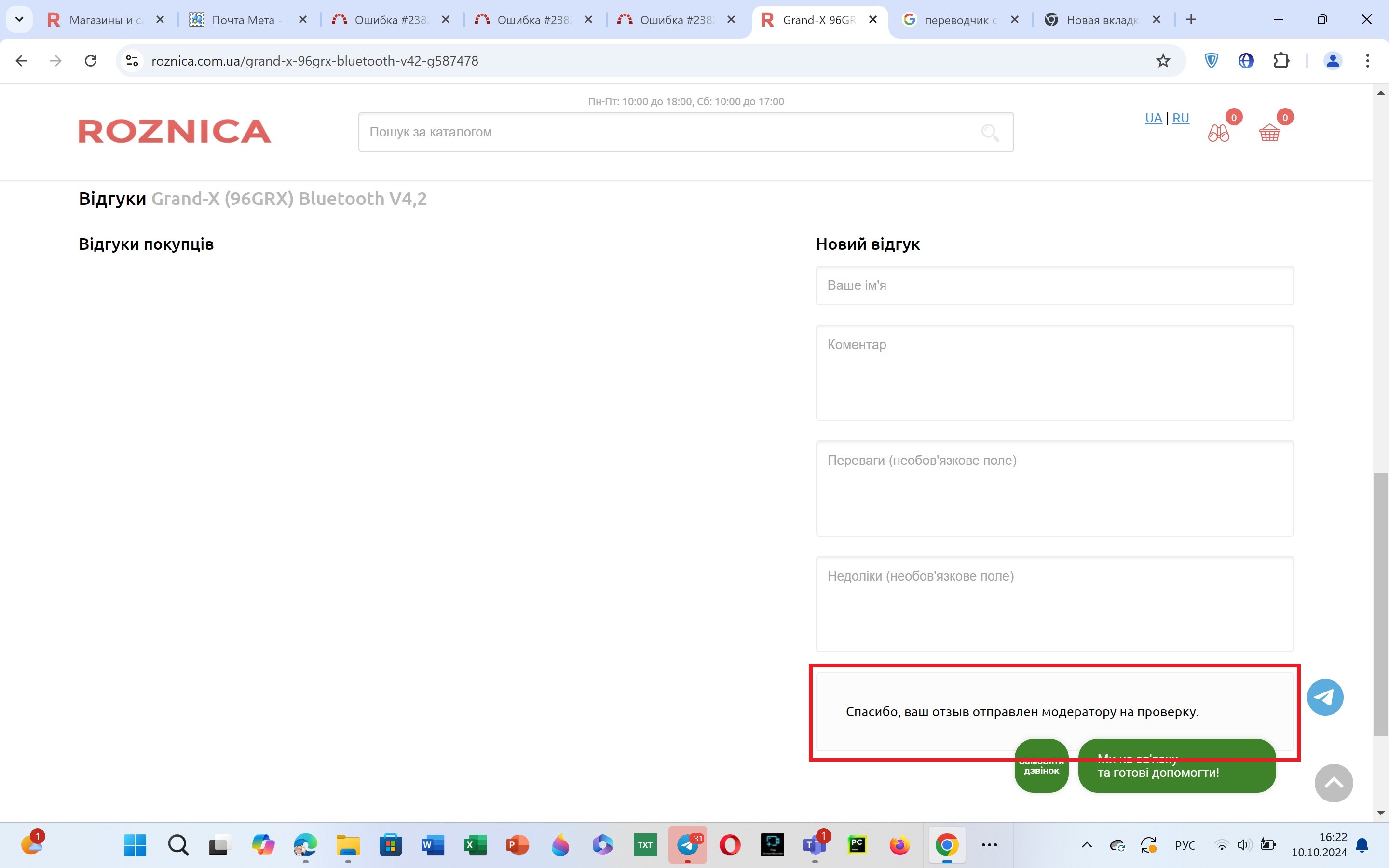
Task: Reload the page with refresh icon
Action: pos(91,61)
